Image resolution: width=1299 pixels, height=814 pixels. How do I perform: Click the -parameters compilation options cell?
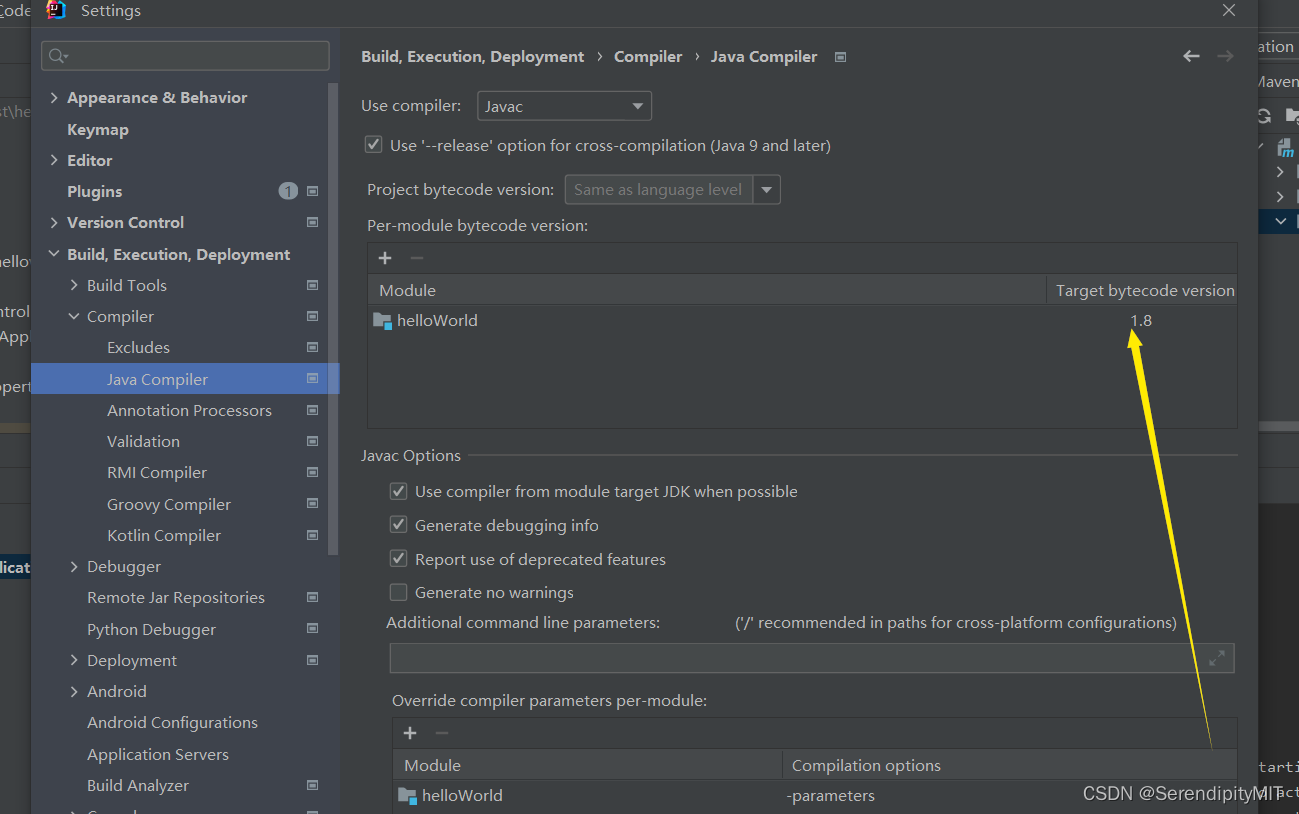click(831, 796)
